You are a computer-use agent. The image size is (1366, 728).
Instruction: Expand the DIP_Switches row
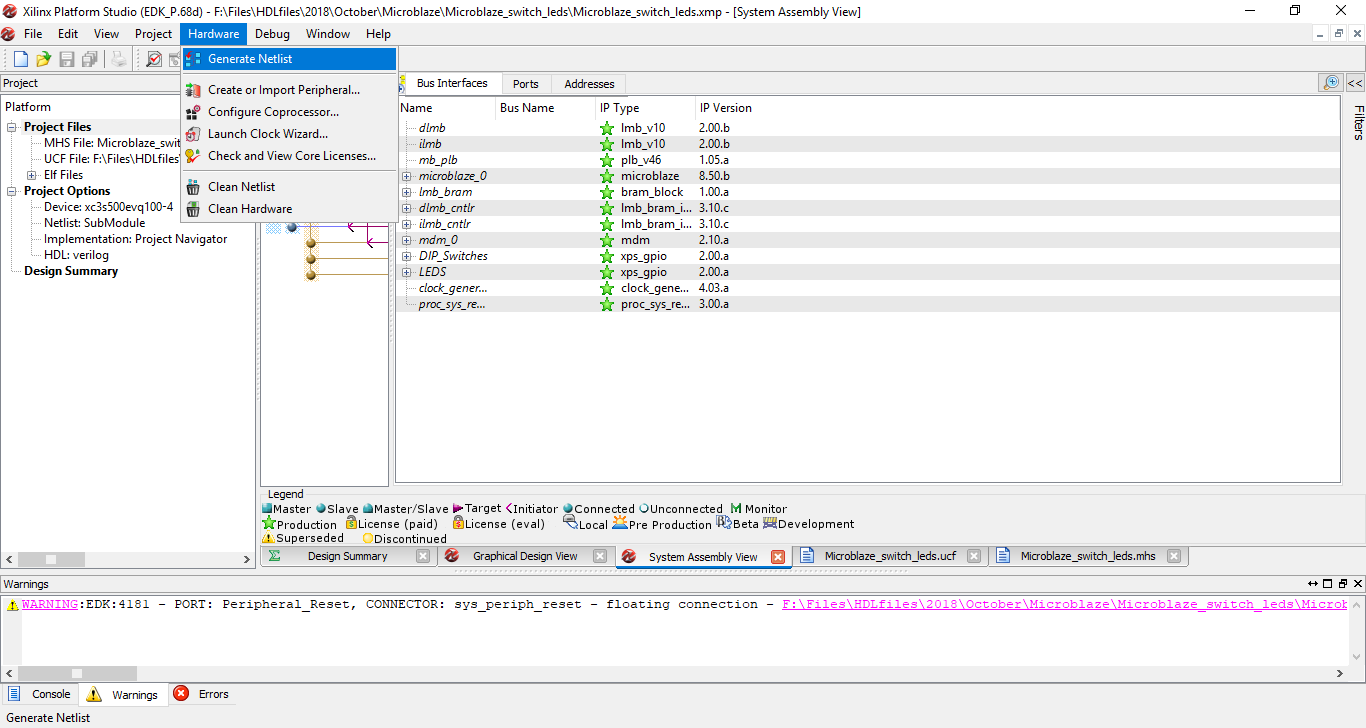click(x=407, y=256)
